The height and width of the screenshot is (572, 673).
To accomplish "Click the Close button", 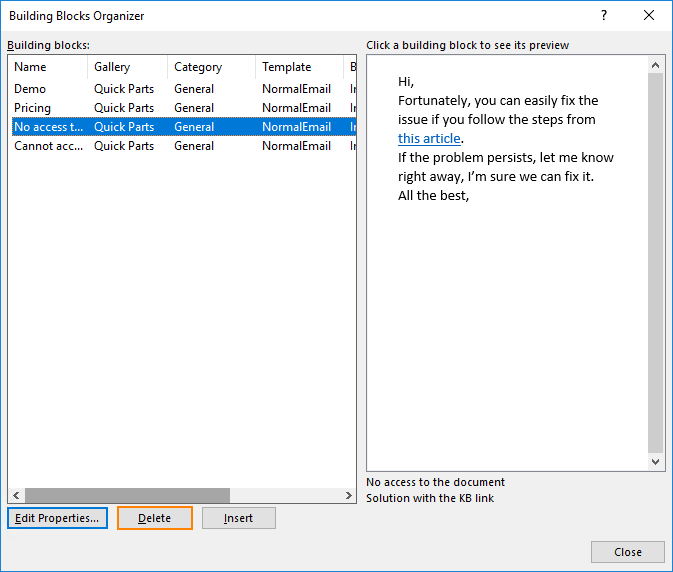I will [628, 552].
